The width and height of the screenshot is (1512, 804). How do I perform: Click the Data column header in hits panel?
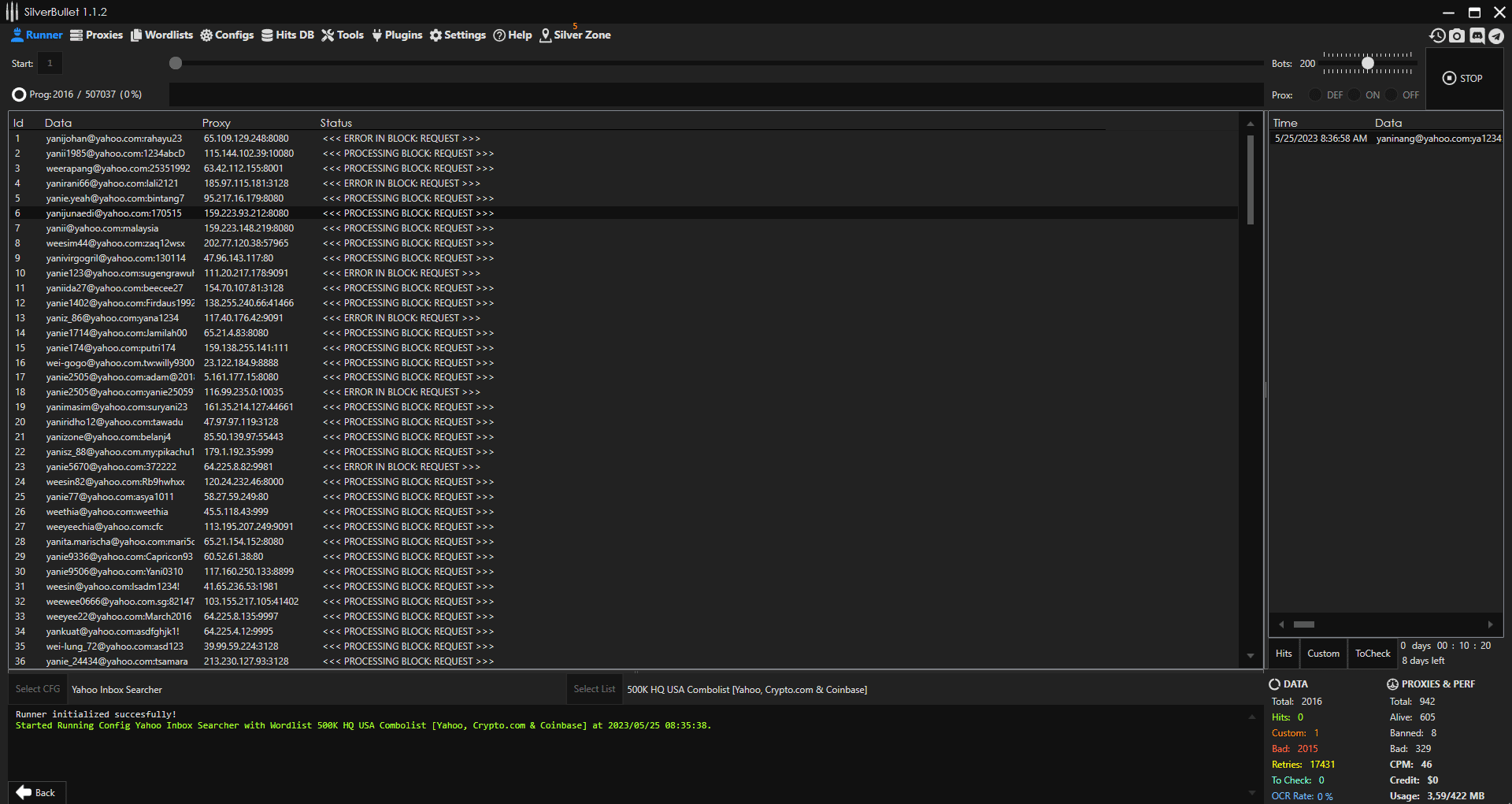pyautogui.click(x=1388, y=123)
